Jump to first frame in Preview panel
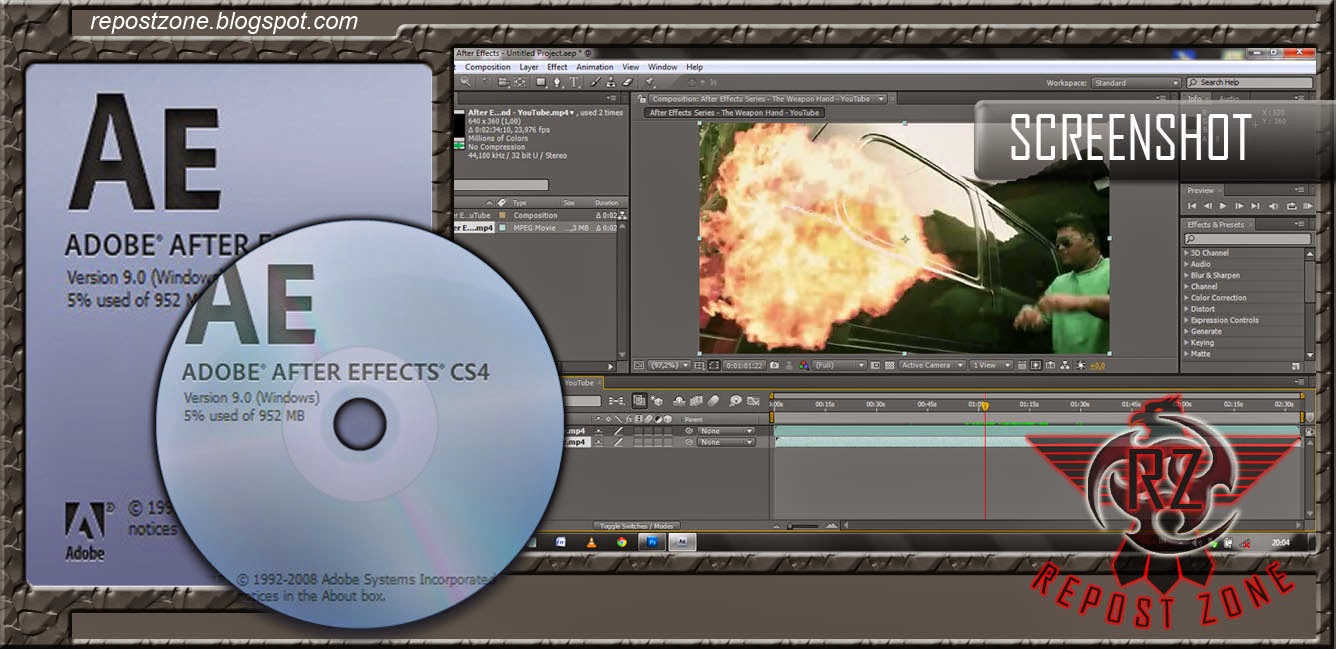Image resolution: width=1336 pixels, height=649 pixels. pos(1192,206)
